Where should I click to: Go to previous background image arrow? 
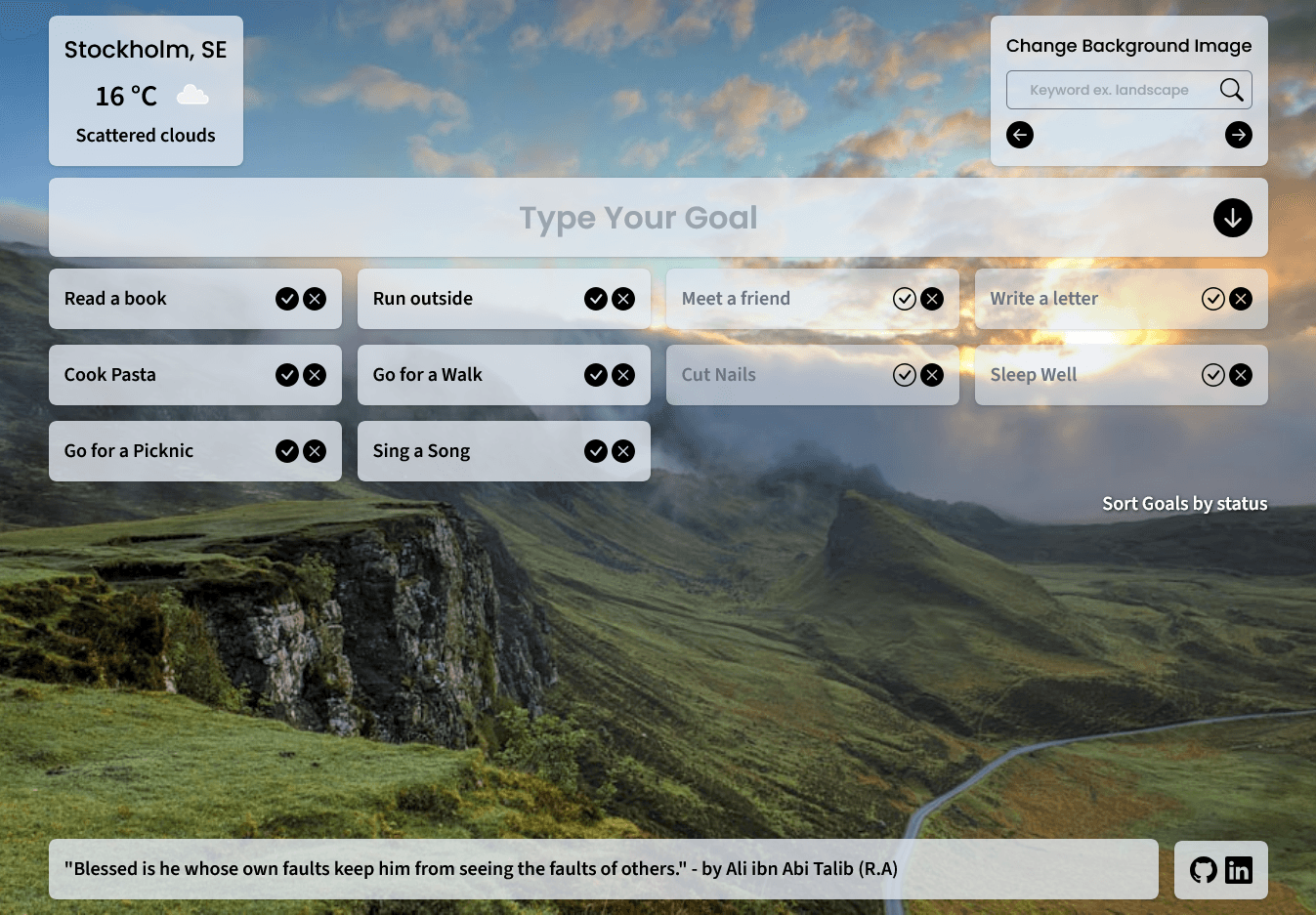click(1020, 135)
